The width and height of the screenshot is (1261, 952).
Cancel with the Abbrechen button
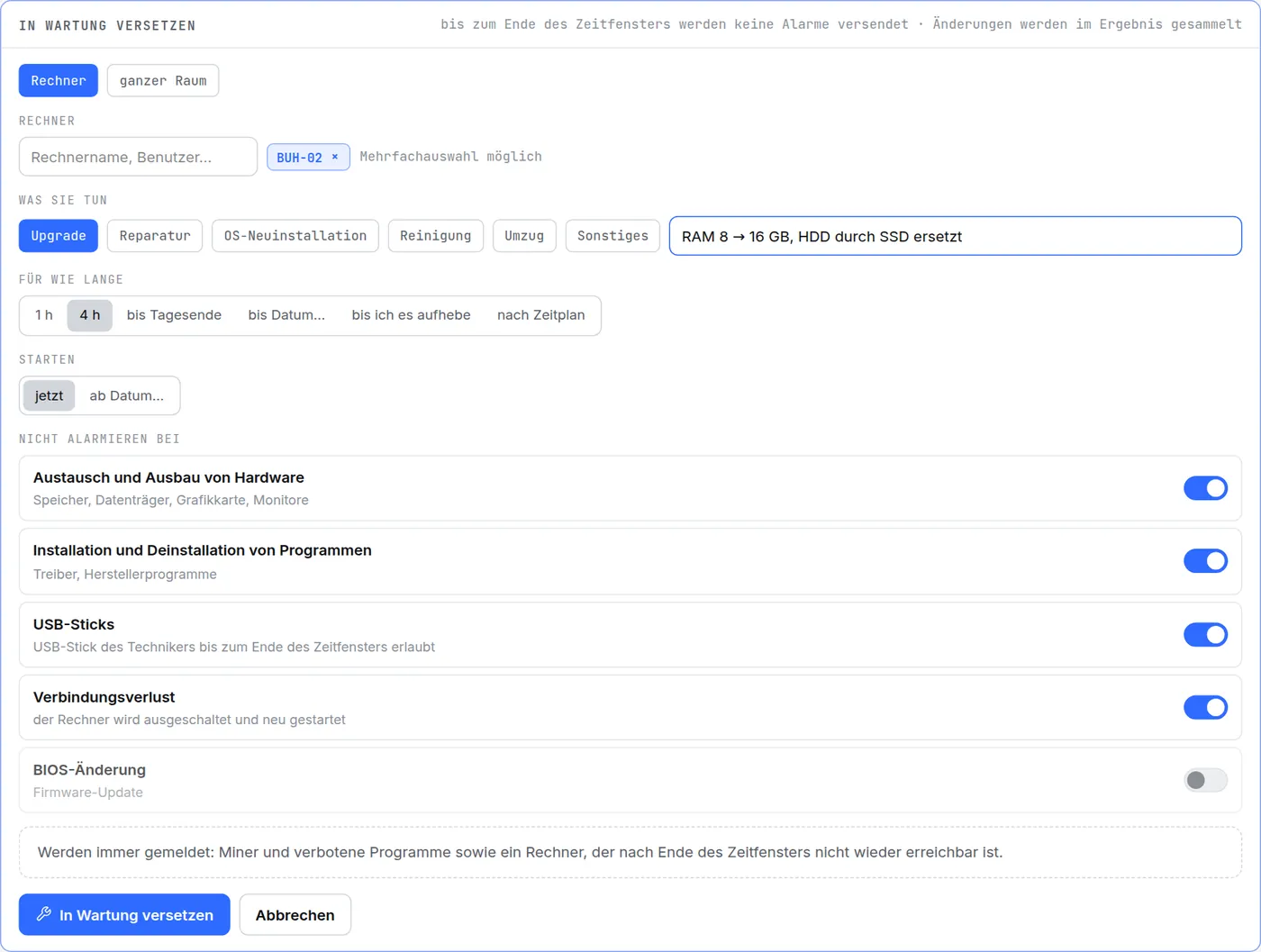pyautogui.click(x=295, y=914)
